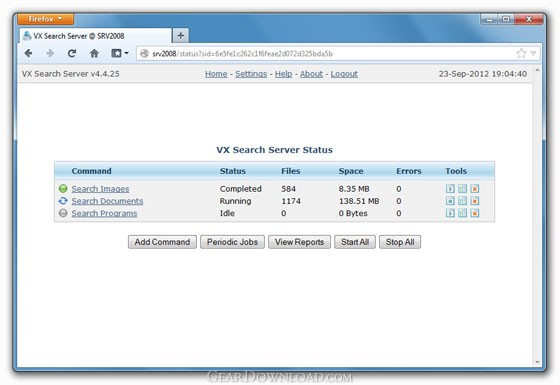Click the Idle status text
Screen dimensions: 560x385
tap(227, 213)
